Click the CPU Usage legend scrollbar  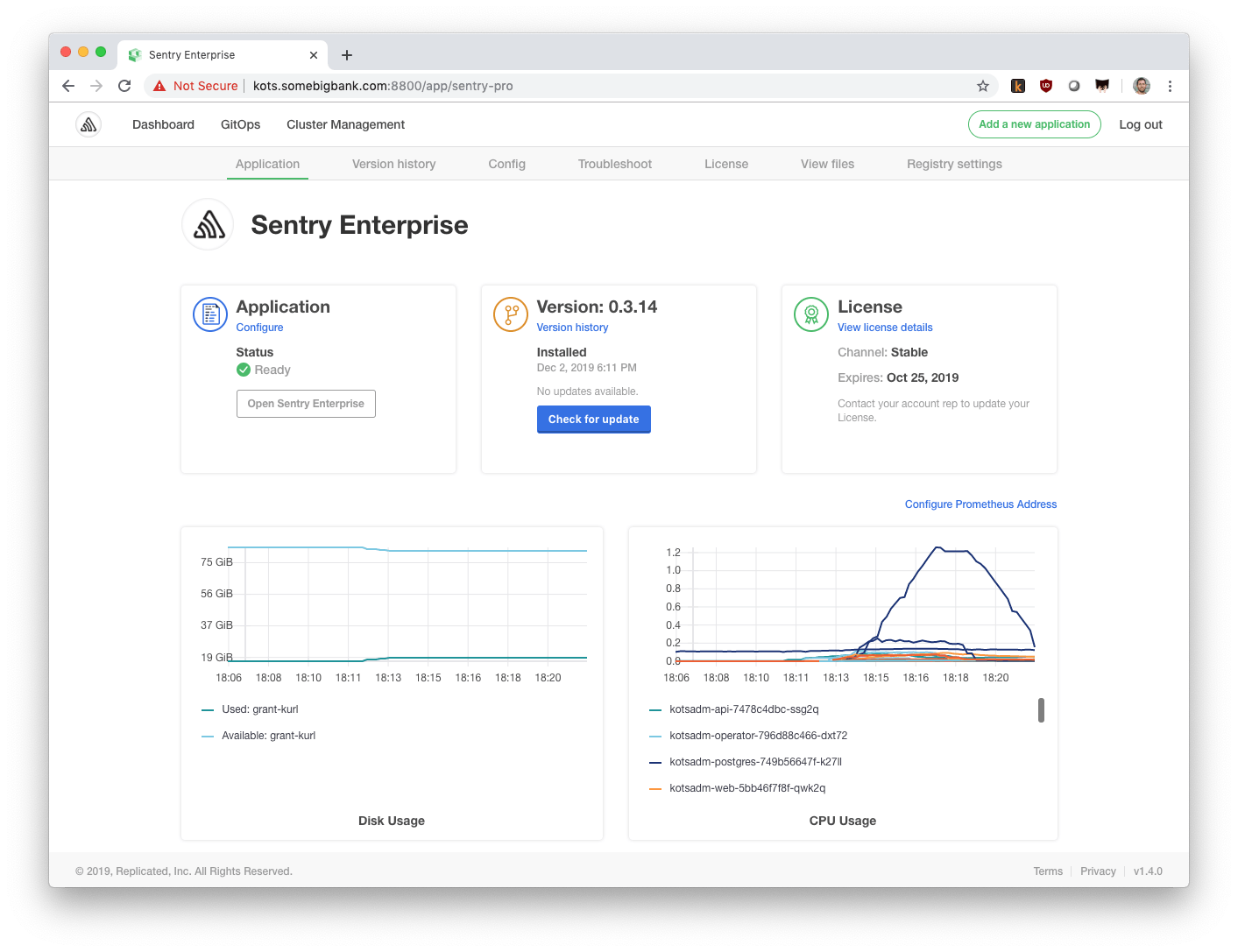[1041, 710]
